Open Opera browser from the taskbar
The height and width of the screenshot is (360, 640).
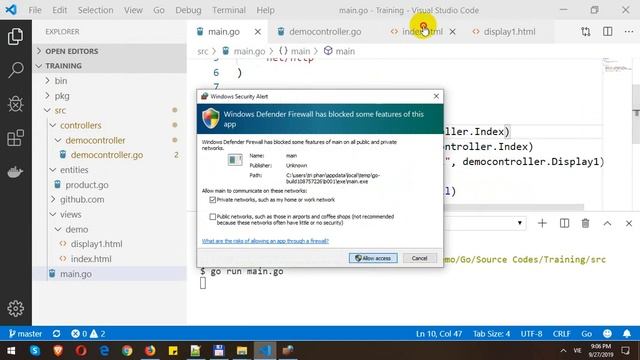click(81, 351)
